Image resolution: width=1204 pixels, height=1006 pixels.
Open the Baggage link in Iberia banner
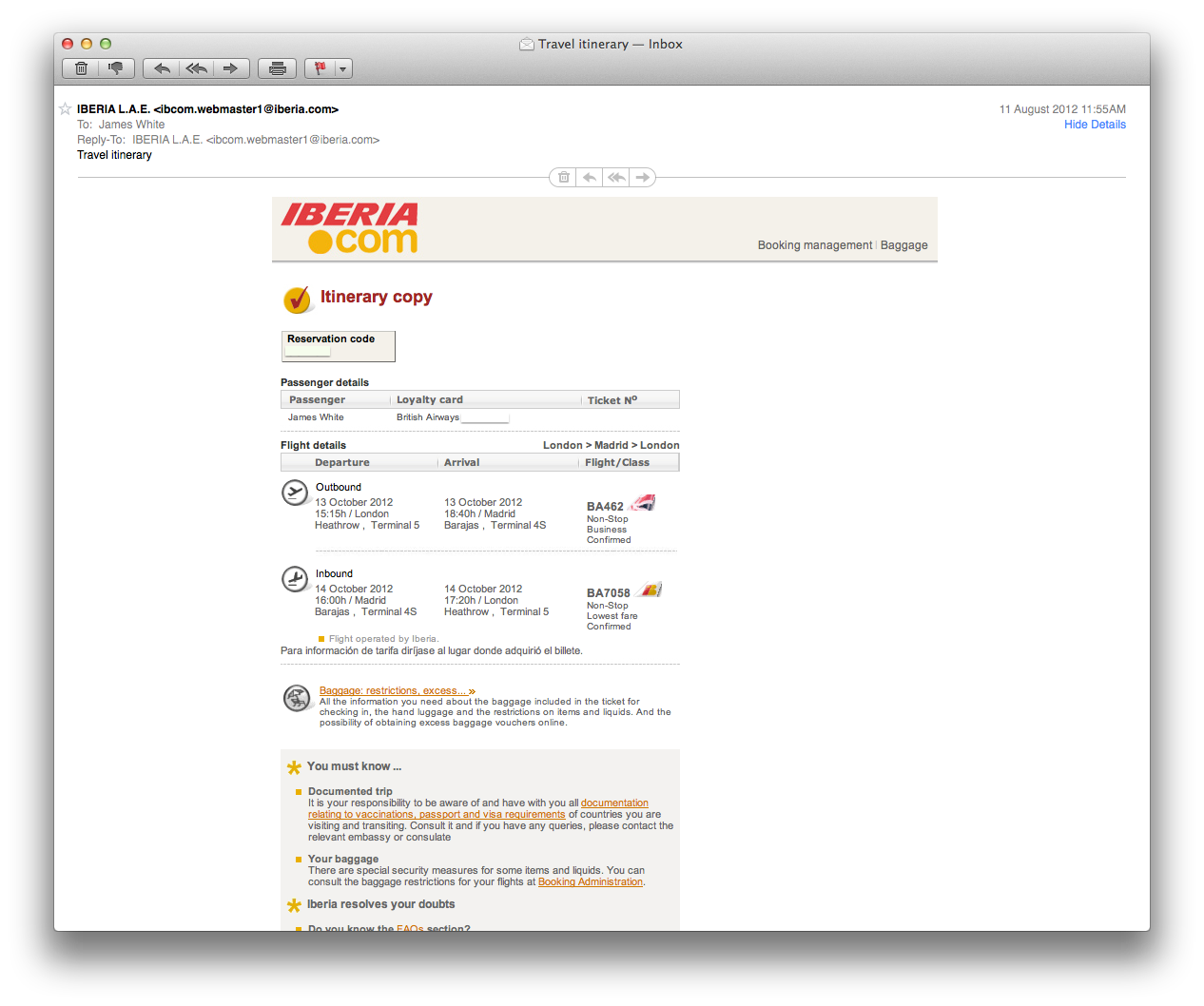tap(903, 245)
